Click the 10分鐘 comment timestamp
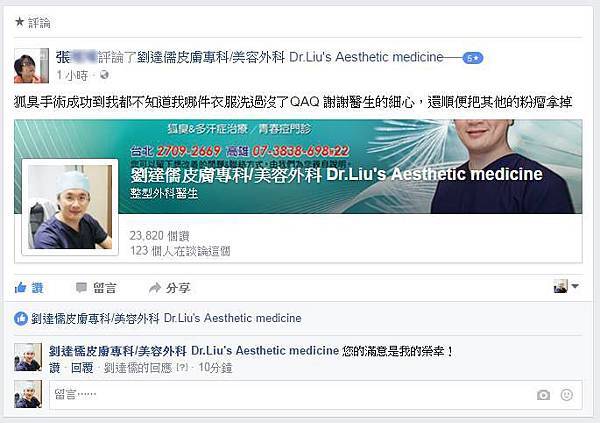 click(215, 368)
